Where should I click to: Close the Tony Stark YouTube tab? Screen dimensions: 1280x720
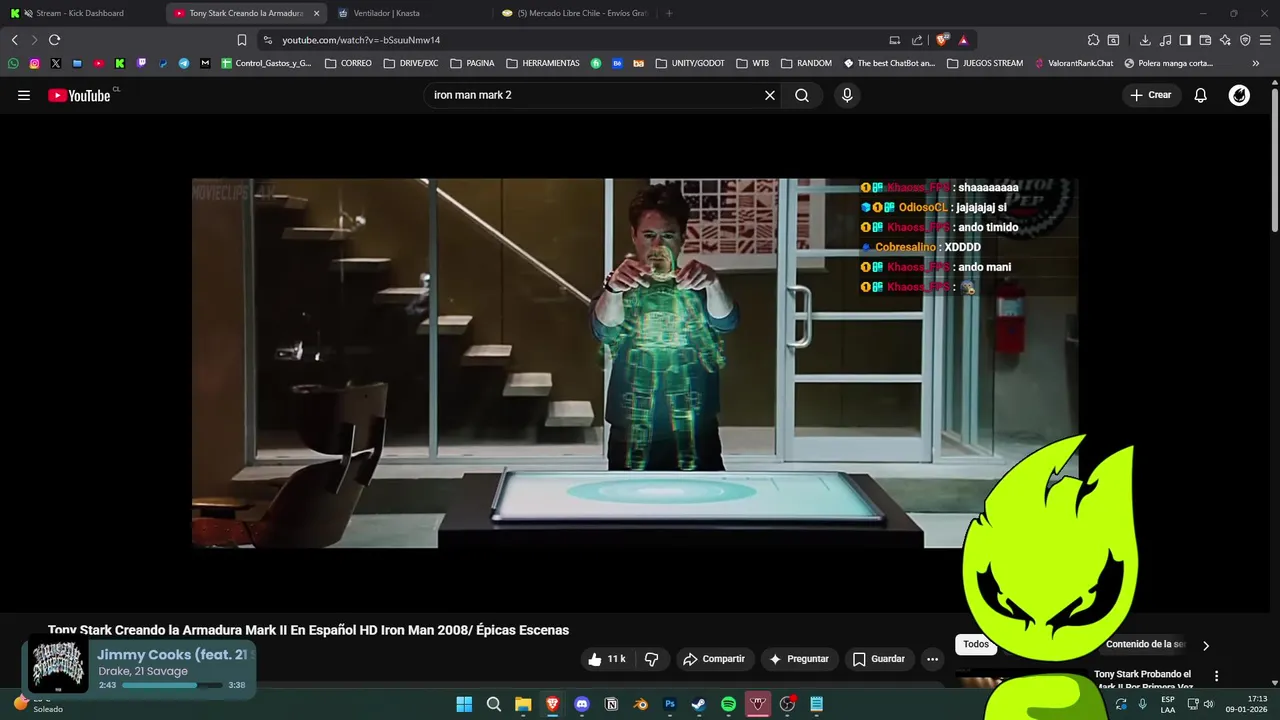(316, 13)
